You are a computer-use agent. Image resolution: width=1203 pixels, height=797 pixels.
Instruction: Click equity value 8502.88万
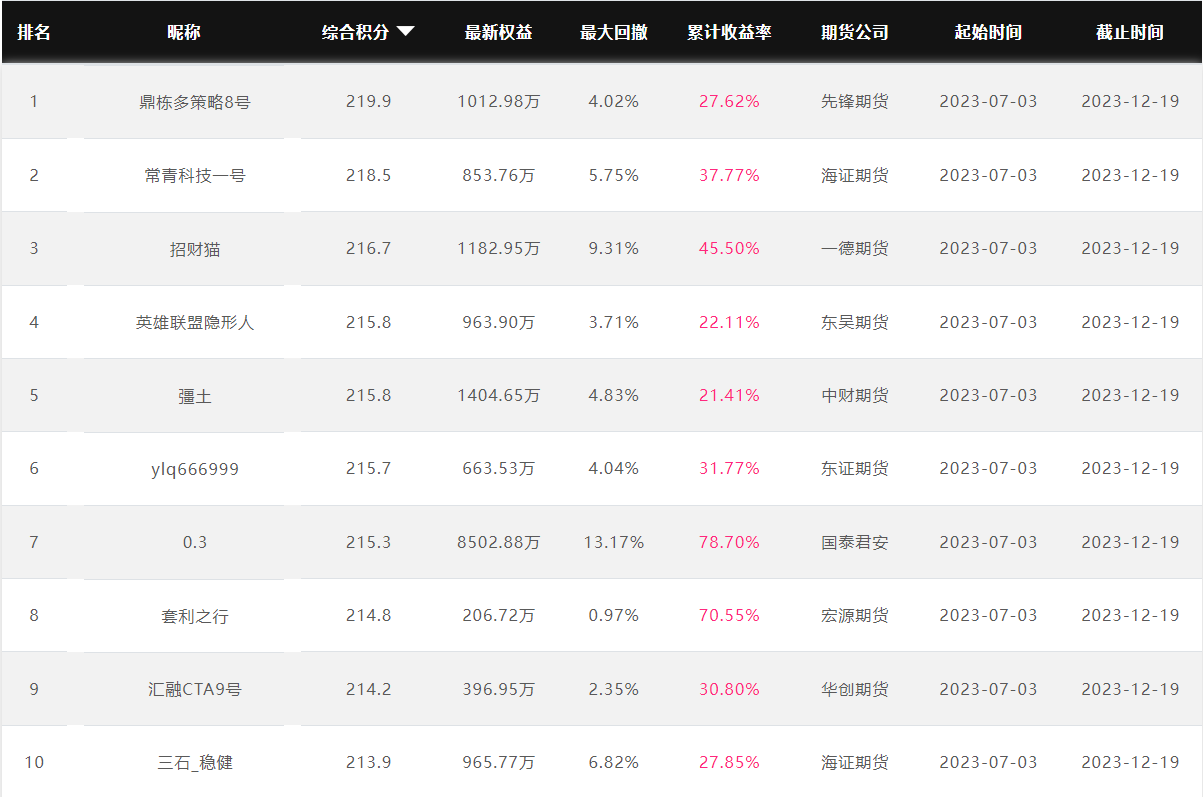click(x=499, y=542)
